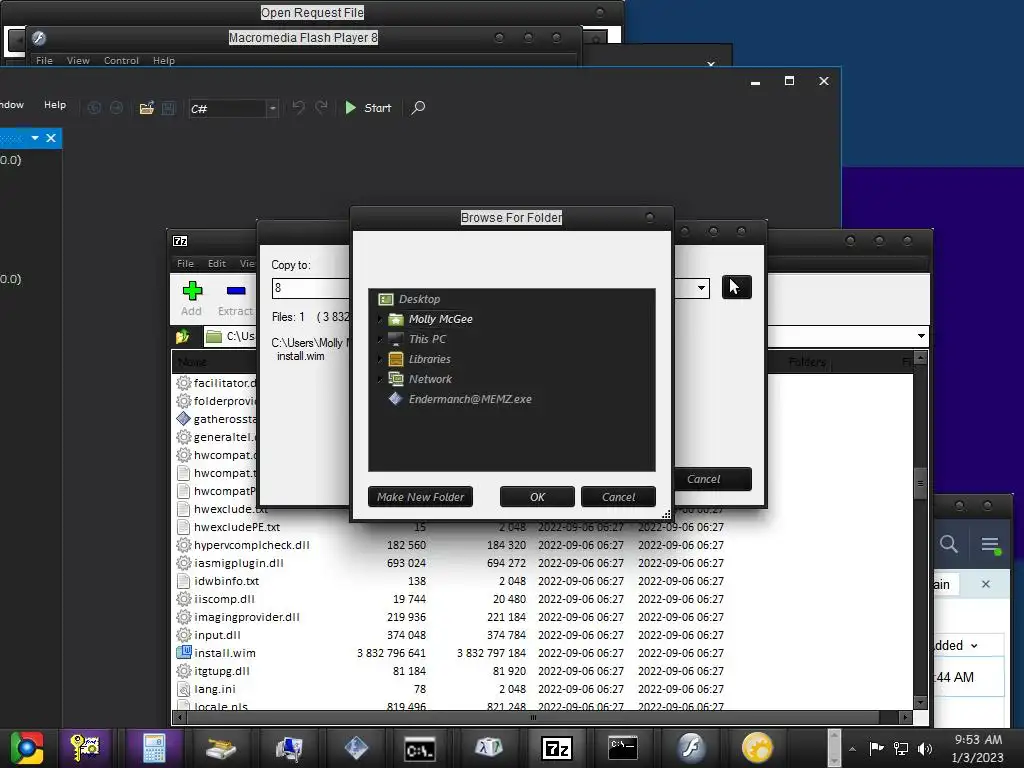Click OK in Browse For Folder dialog
The image size is (1024, 768).
point(537,497)
